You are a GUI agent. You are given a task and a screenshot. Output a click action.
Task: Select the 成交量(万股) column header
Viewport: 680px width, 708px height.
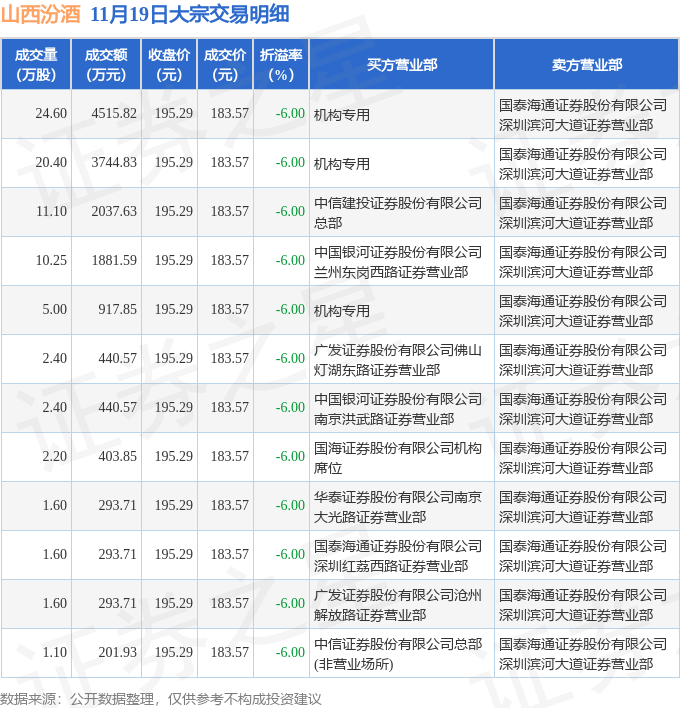coord(36,65)
